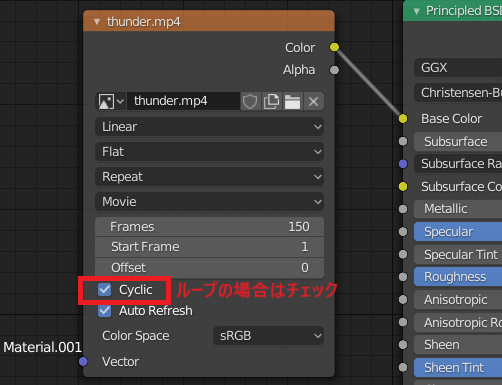This screenshot has width=502, height=385.
Task: Click the Color output socket
Action: click(x=334, y=47)
